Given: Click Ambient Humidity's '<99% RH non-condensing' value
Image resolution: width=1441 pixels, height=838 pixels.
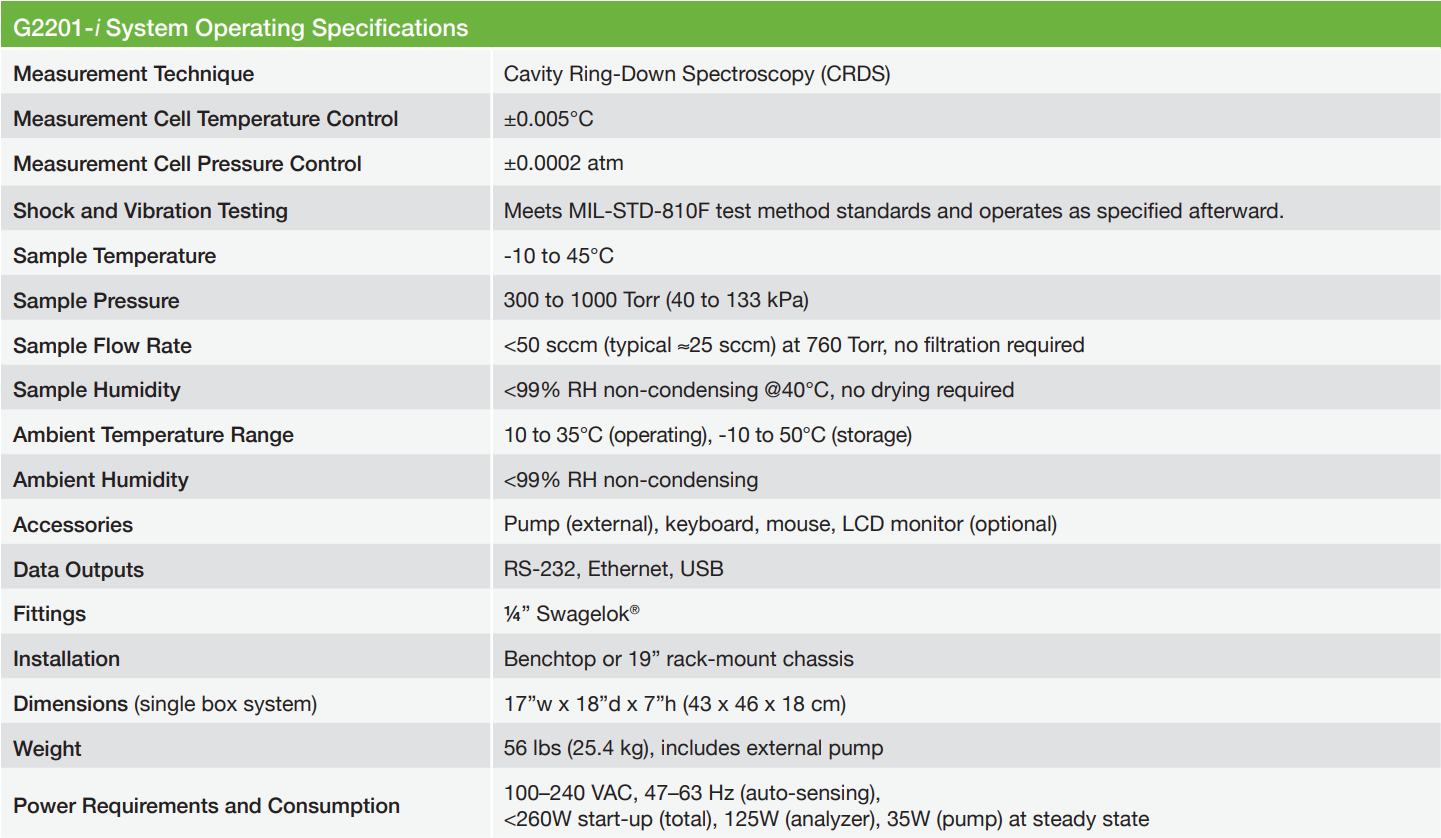Looking at the screenshot, I should click(631, 480).
